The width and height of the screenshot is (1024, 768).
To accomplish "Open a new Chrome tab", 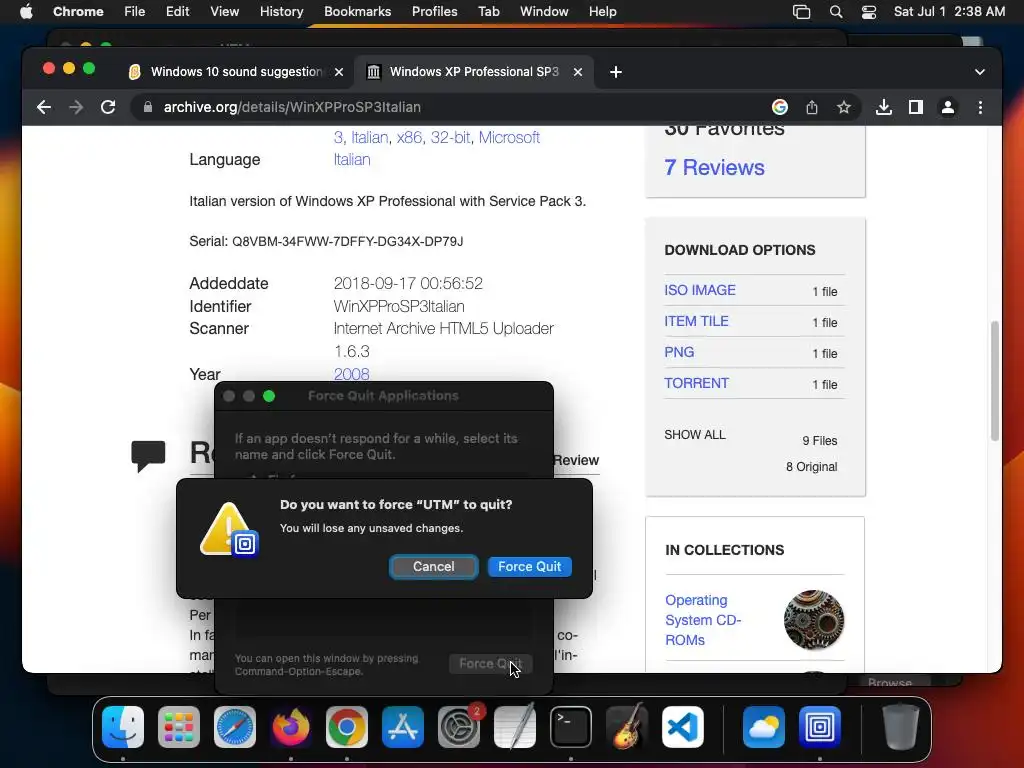I will (x=616, y=72).
